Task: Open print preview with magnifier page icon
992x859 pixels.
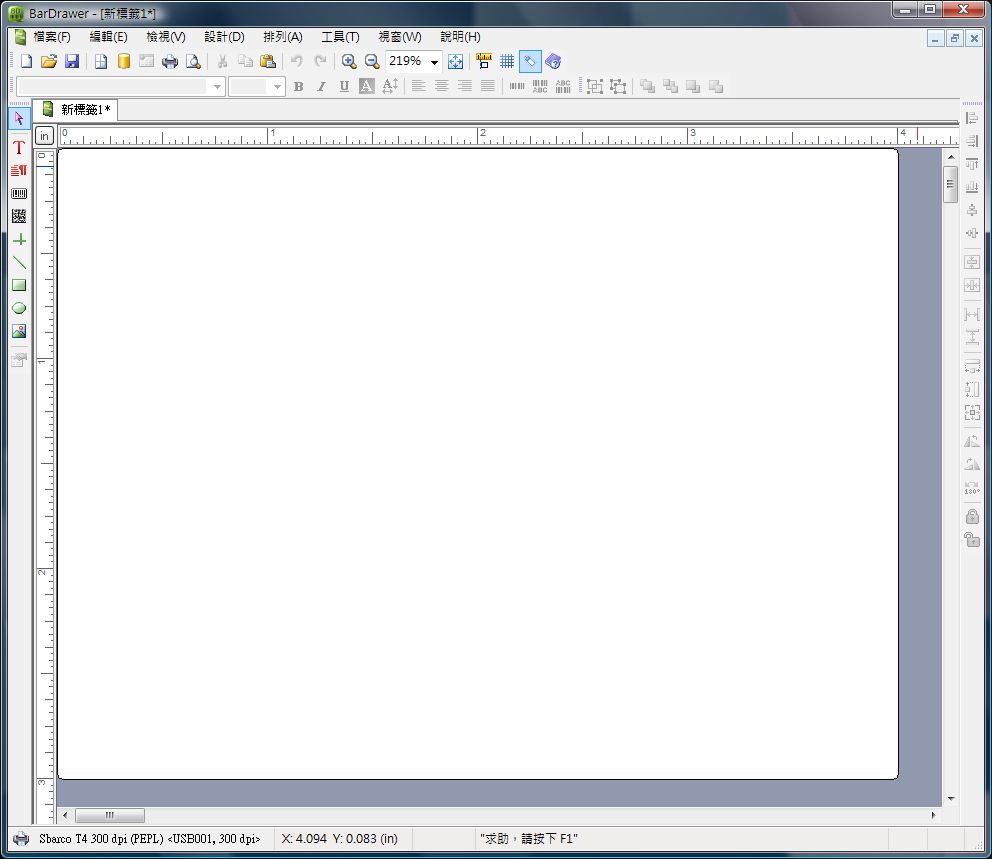Action: pyautogui.click(x=194, y=61)
